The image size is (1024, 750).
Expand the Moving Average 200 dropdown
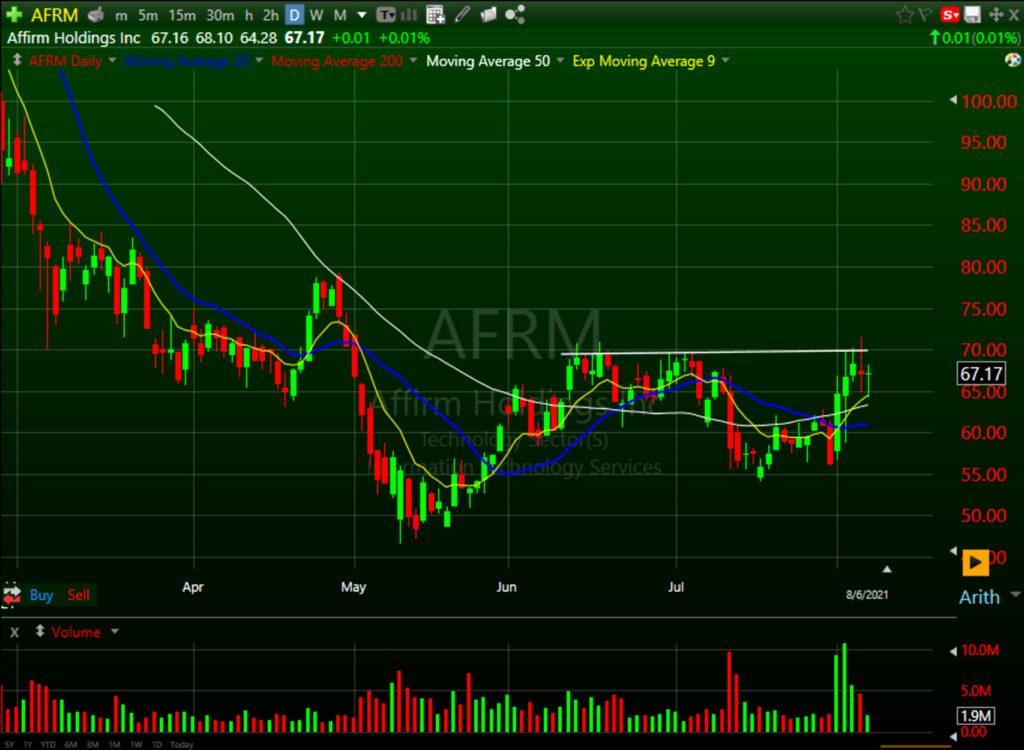[413, 61]
